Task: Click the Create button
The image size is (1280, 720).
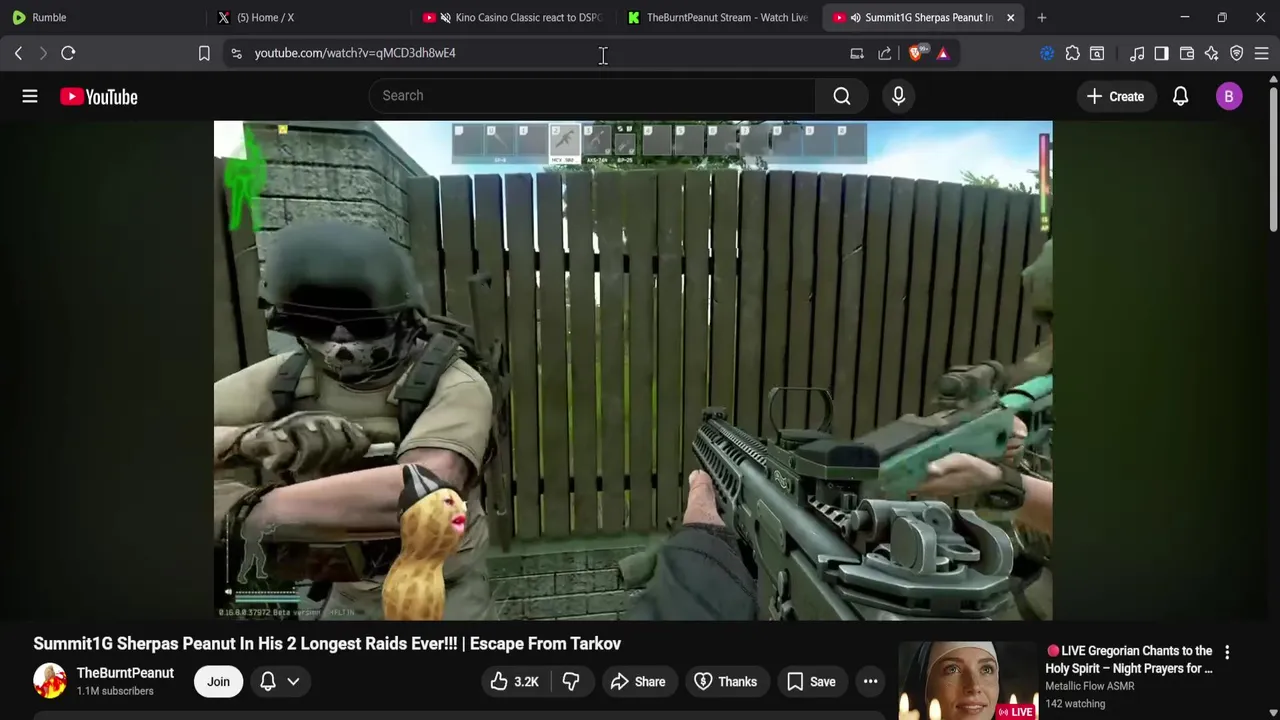Action: click(x=1115, y=97)
